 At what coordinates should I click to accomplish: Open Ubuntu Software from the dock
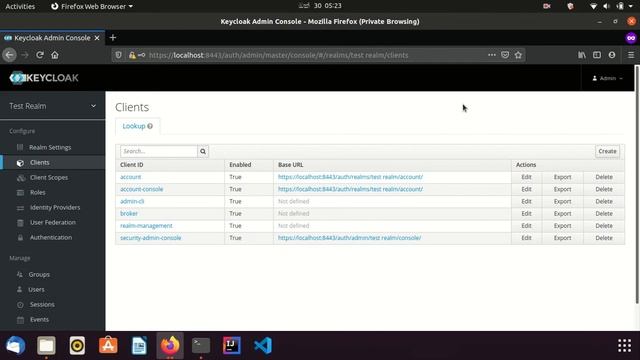tap(108, 345)
